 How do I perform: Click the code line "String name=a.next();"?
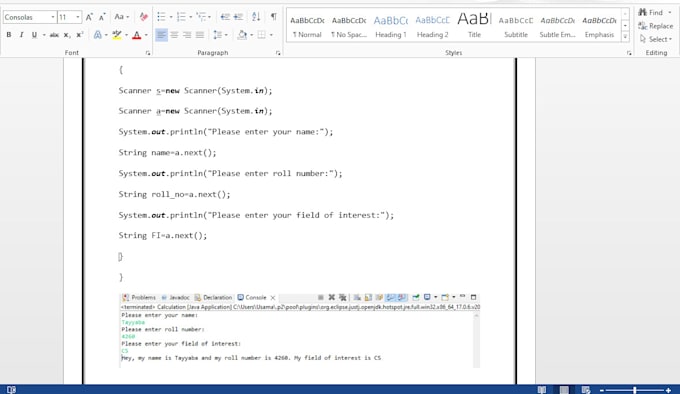167,153
